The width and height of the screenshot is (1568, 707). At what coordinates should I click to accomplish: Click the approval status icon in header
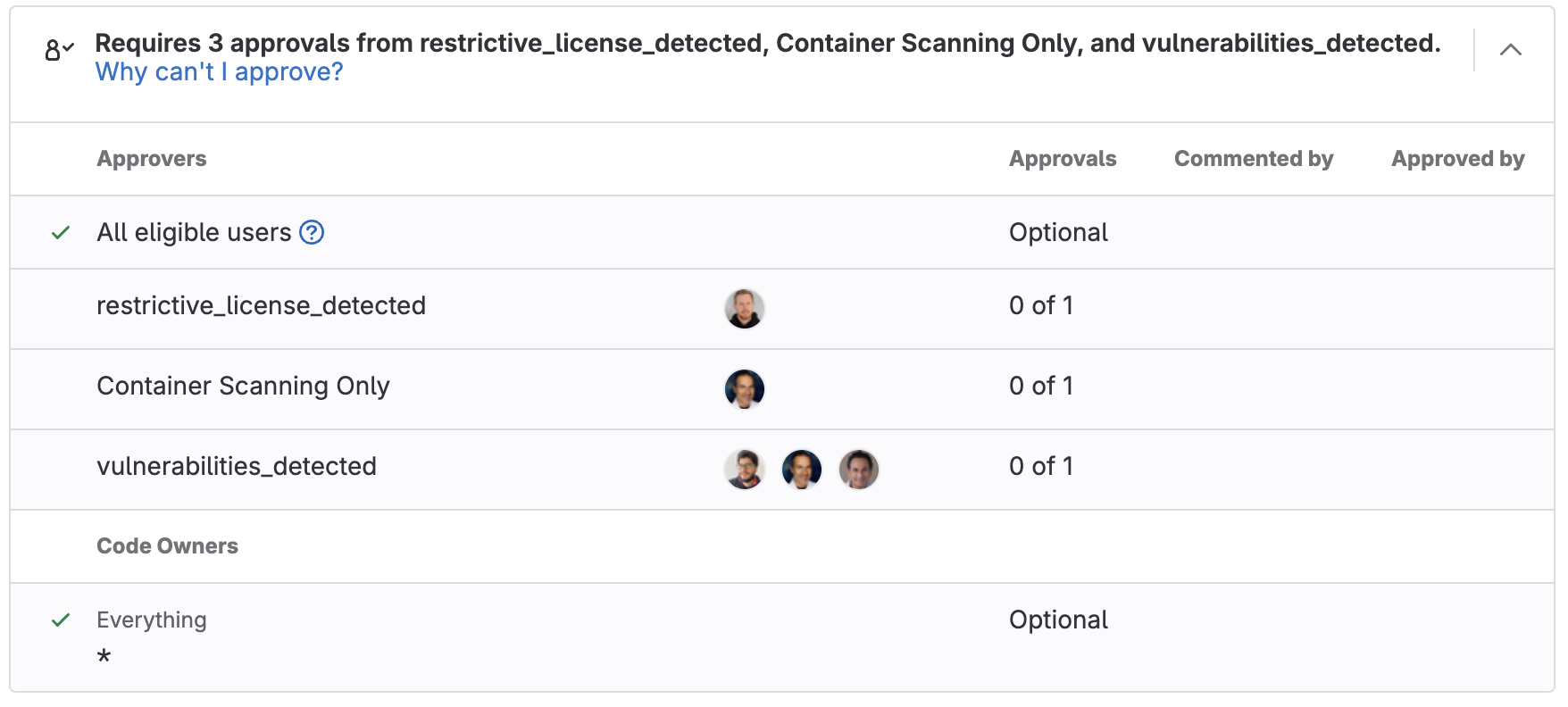pos(59,50)
